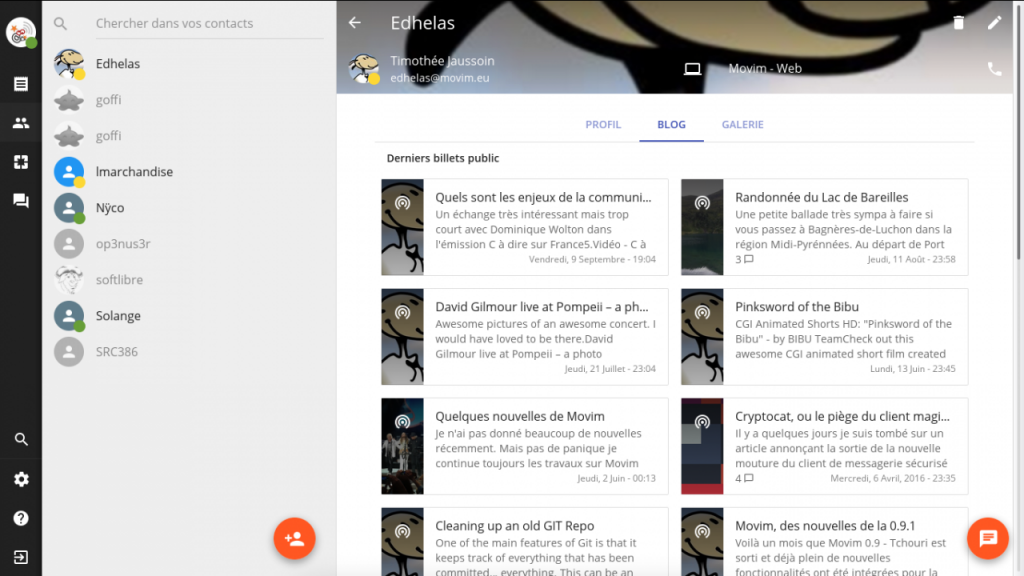The height and width of the screenshot is (576, 1024).
Task: Open the communities explore icon in sidebar
Action: (x=21, y=162)
